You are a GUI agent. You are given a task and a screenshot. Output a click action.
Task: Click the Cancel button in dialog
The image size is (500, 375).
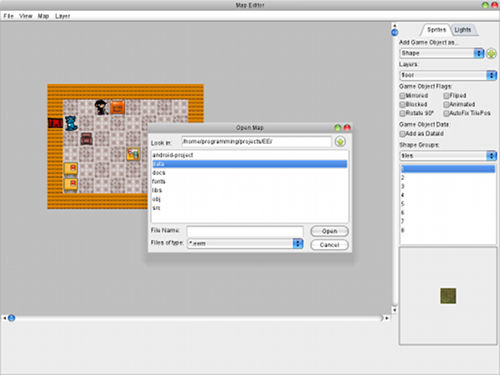(x=329, y=245)
